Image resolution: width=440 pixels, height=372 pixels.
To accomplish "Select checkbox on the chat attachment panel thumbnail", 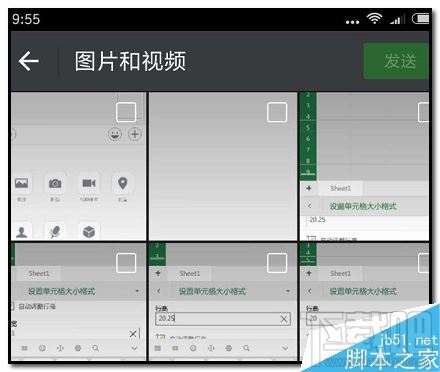I will pyautogui.click(x=126, y=112).
